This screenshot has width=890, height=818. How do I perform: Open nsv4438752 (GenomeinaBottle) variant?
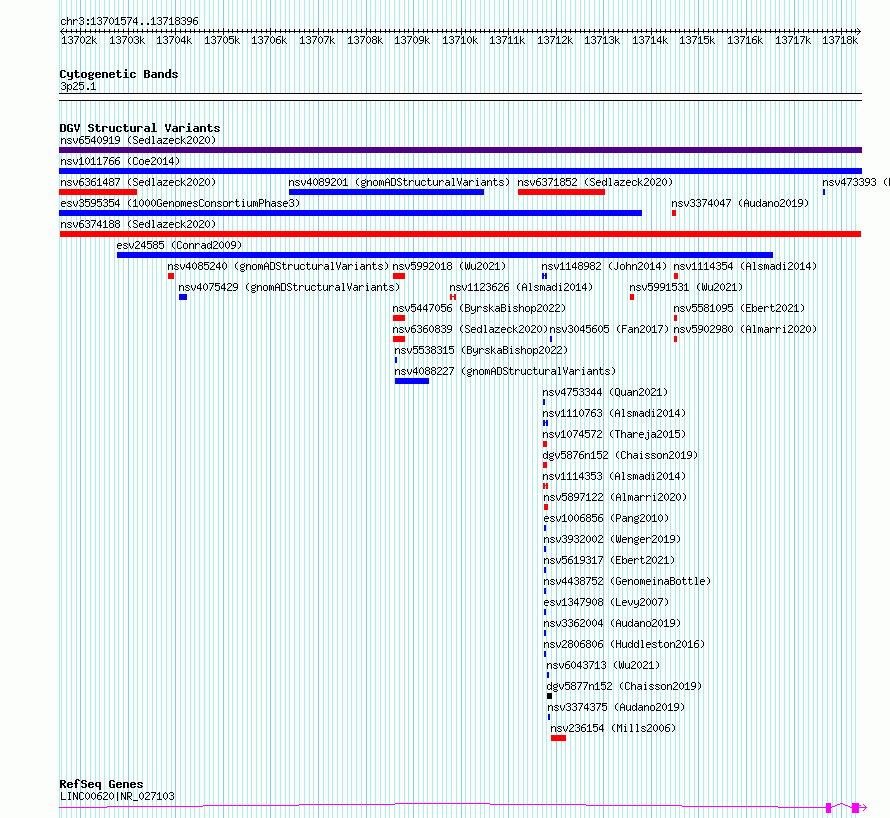[x=627, y=581]
